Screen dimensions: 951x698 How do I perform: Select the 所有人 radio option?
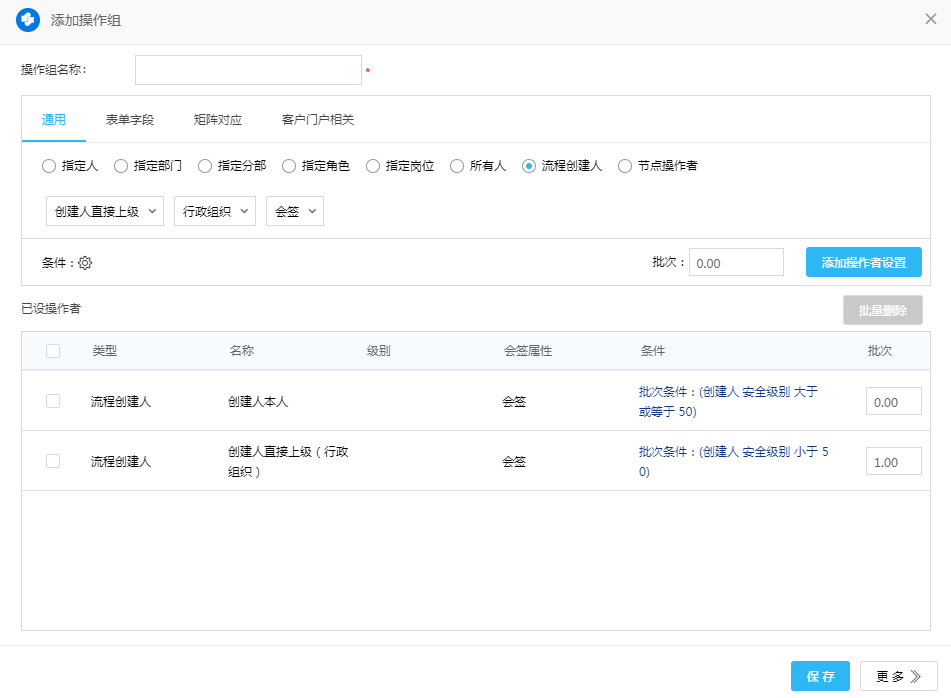[x=457, y=166]
